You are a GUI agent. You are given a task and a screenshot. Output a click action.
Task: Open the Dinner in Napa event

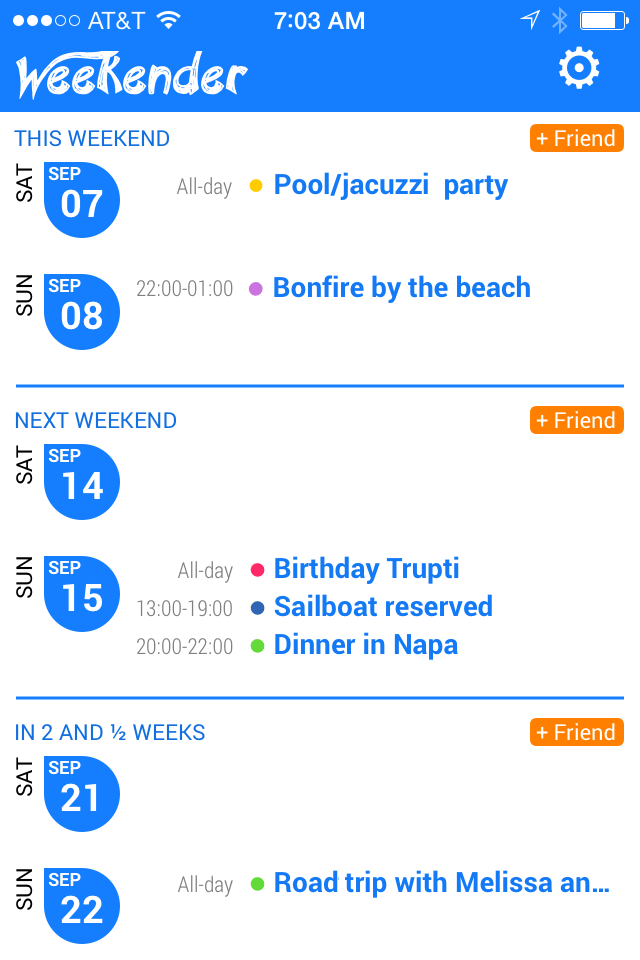366,645
